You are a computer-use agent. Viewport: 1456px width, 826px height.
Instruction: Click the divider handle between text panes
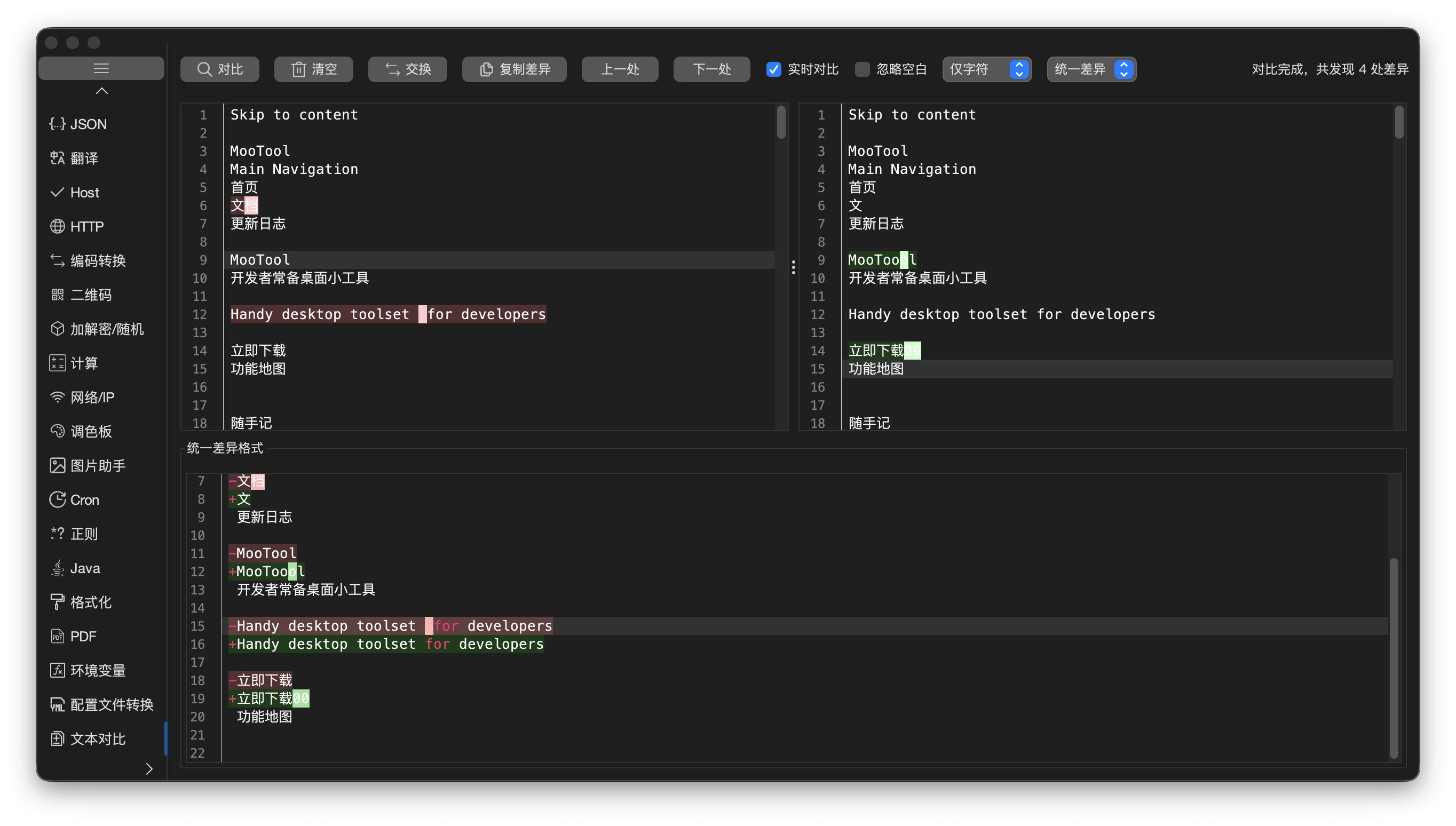pos(793,267)
